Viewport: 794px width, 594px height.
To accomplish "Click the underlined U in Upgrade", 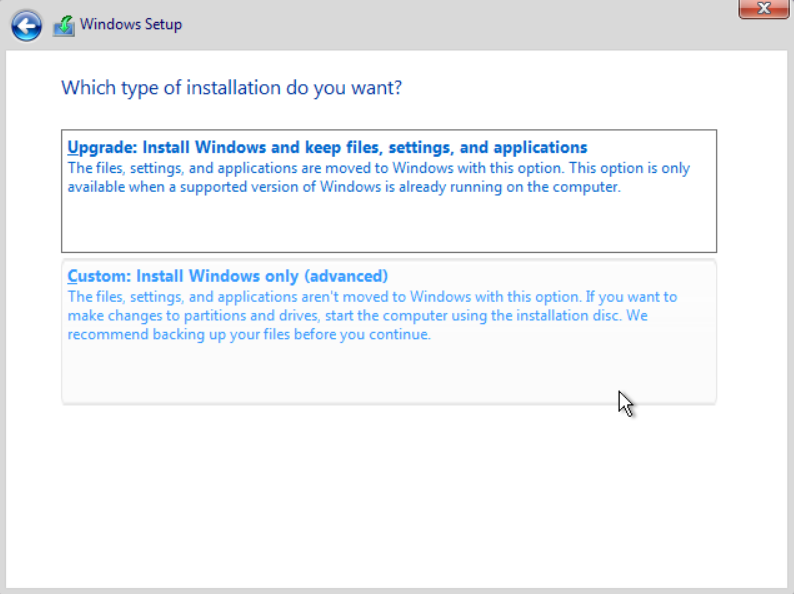I will 73,147.
